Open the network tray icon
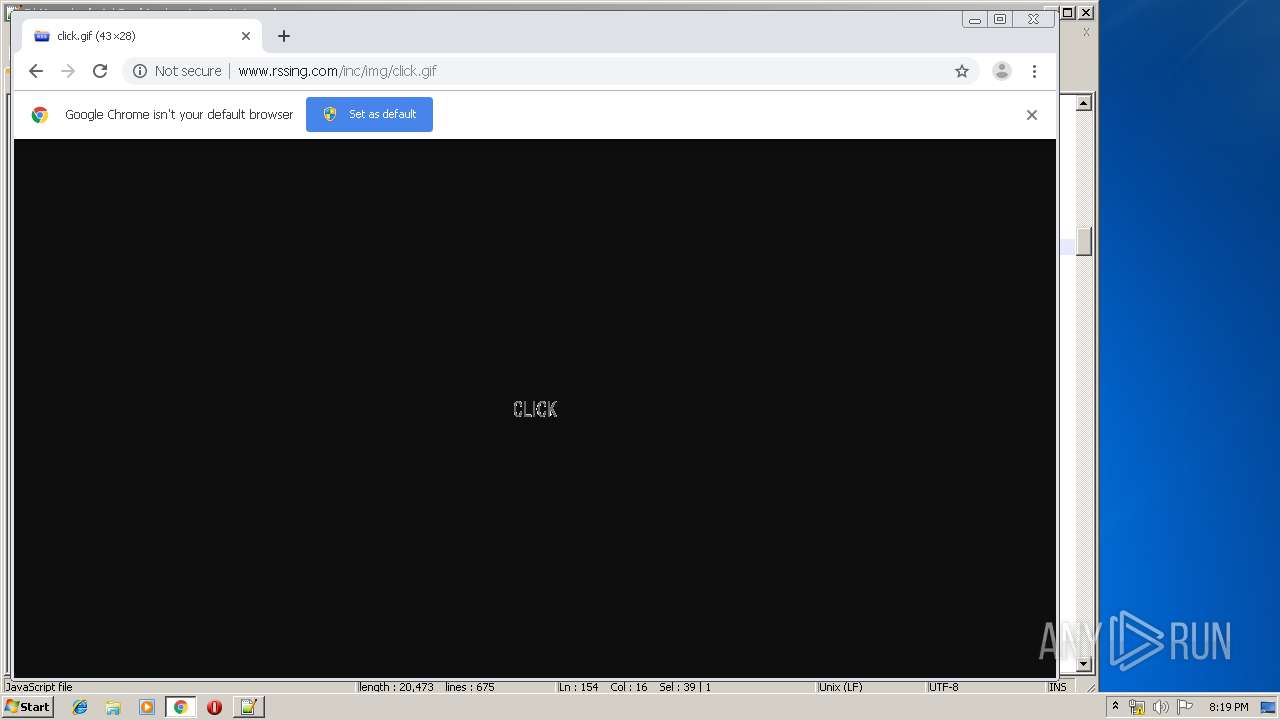 coord(1137,707)
